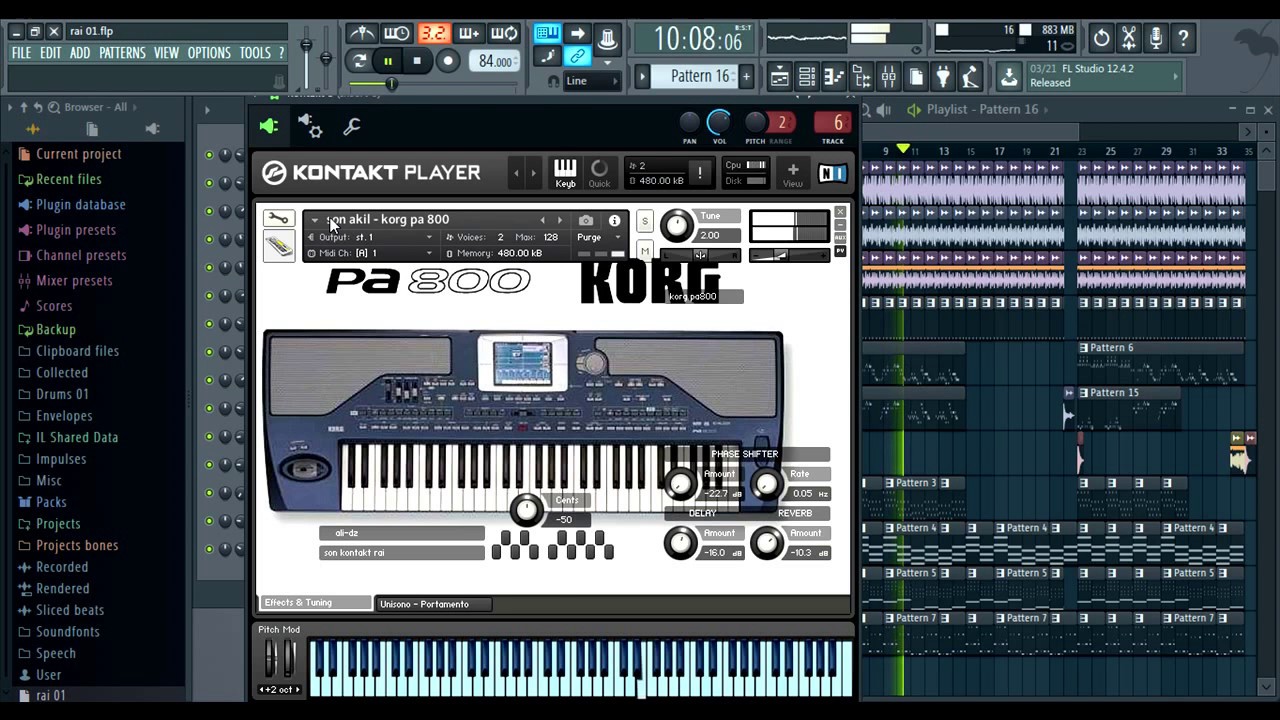This screenshot has width=1280, height=720.
Task: Open the EDIT menu
Action: tap(51, 53)
